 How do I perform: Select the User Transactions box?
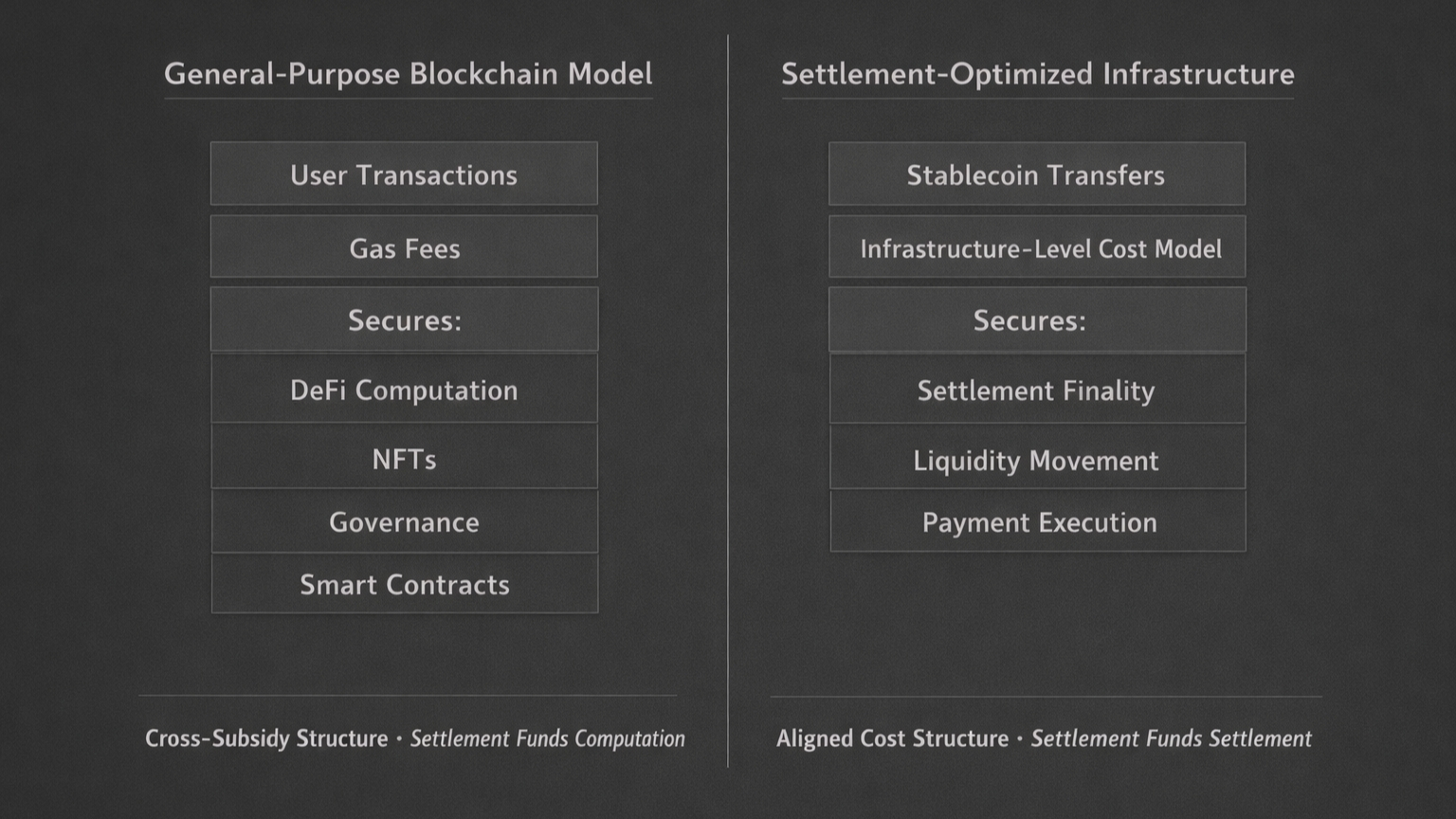point(404,174)
